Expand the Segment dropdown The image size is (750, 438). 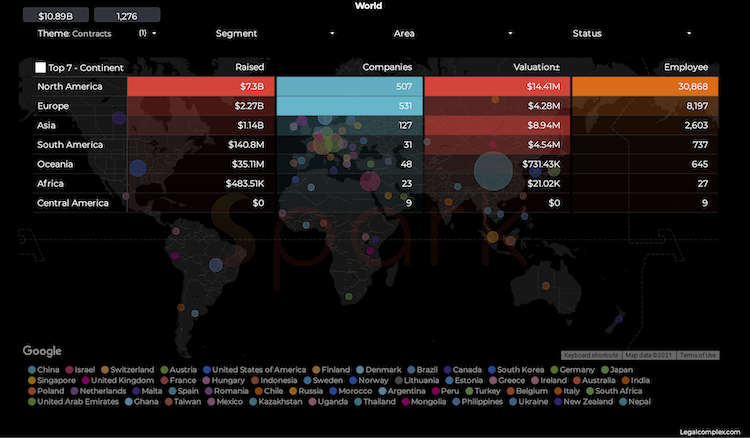[332, 33]
